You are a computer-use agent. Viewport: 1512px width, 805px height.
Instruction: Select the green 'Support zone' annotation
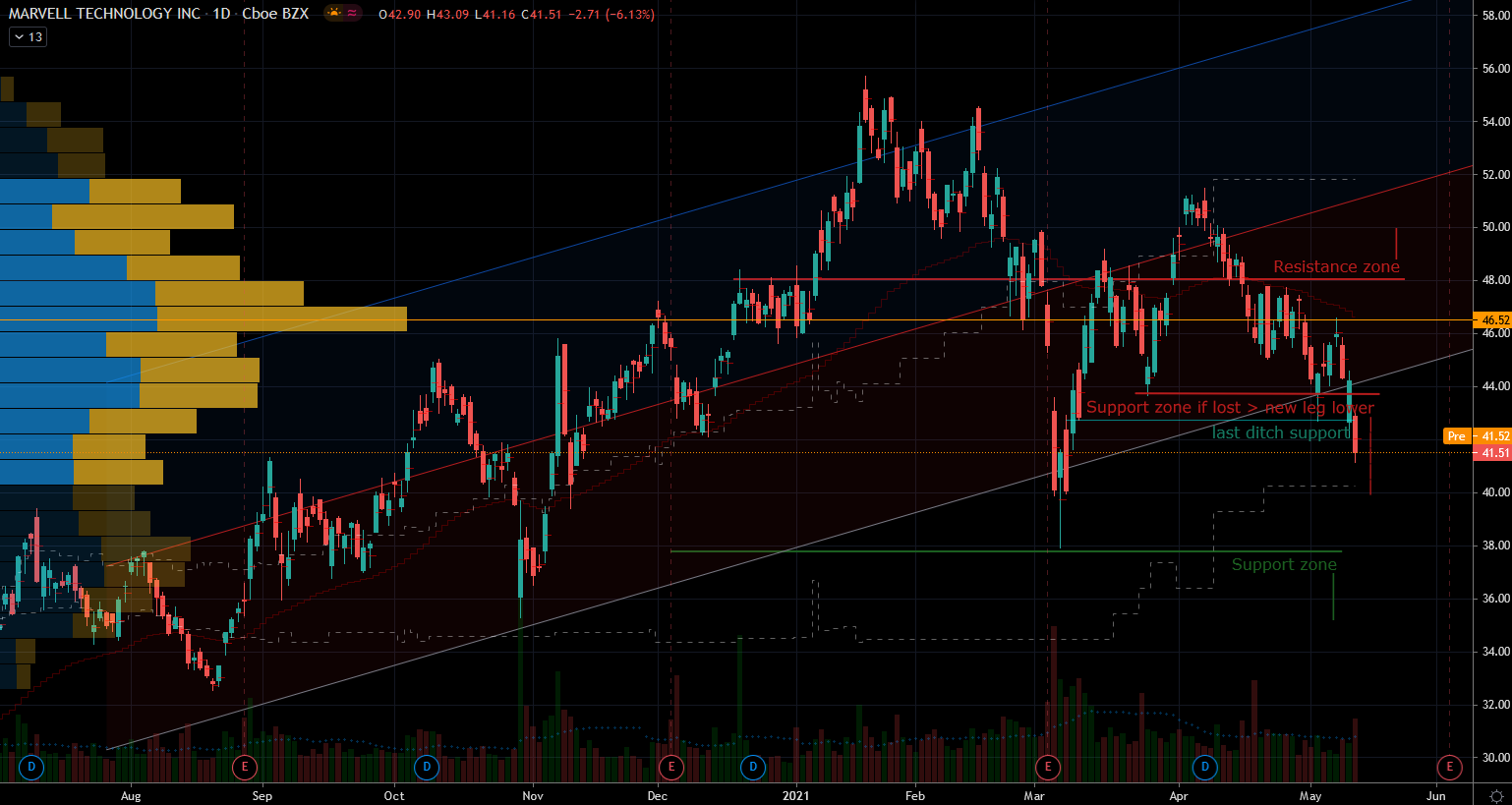coord(1284,565)
